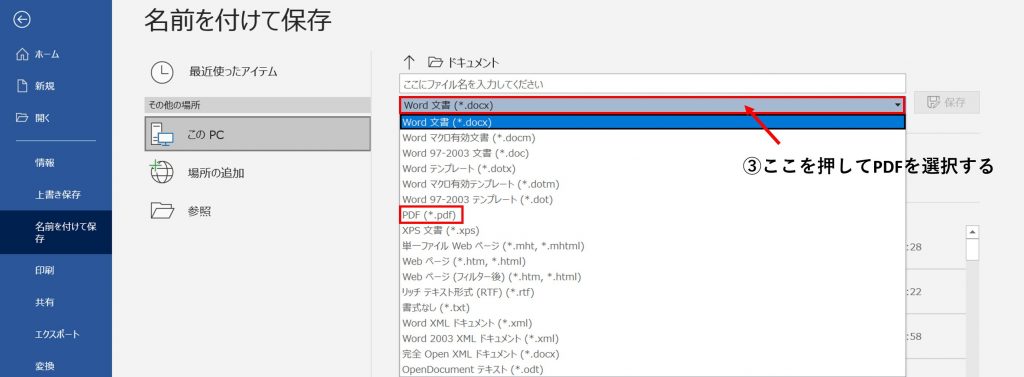Select Word マクロ有効テンプレート (*.dotm) option
The height and width of the screenshot is (377, 1024).
pos(652,184)
